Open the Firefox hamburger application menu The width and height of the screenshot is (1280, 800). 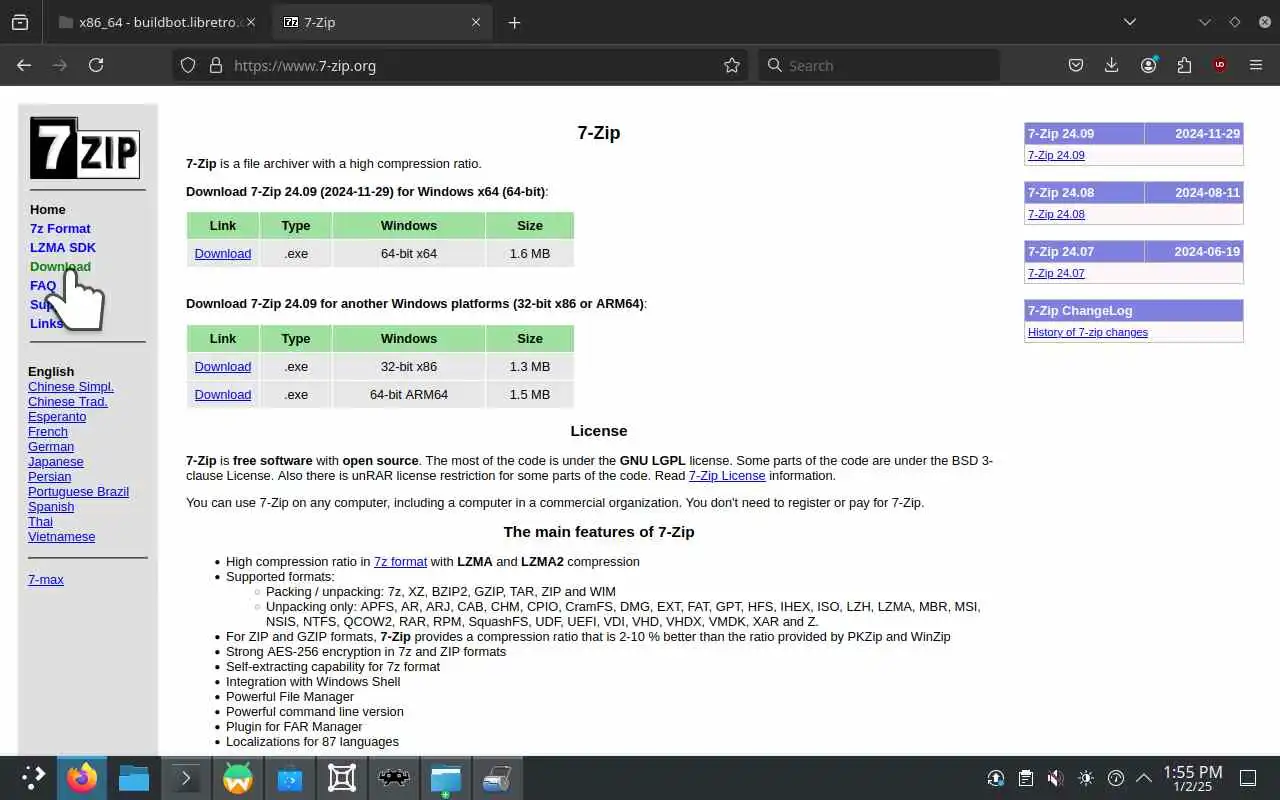point(1256,65)
